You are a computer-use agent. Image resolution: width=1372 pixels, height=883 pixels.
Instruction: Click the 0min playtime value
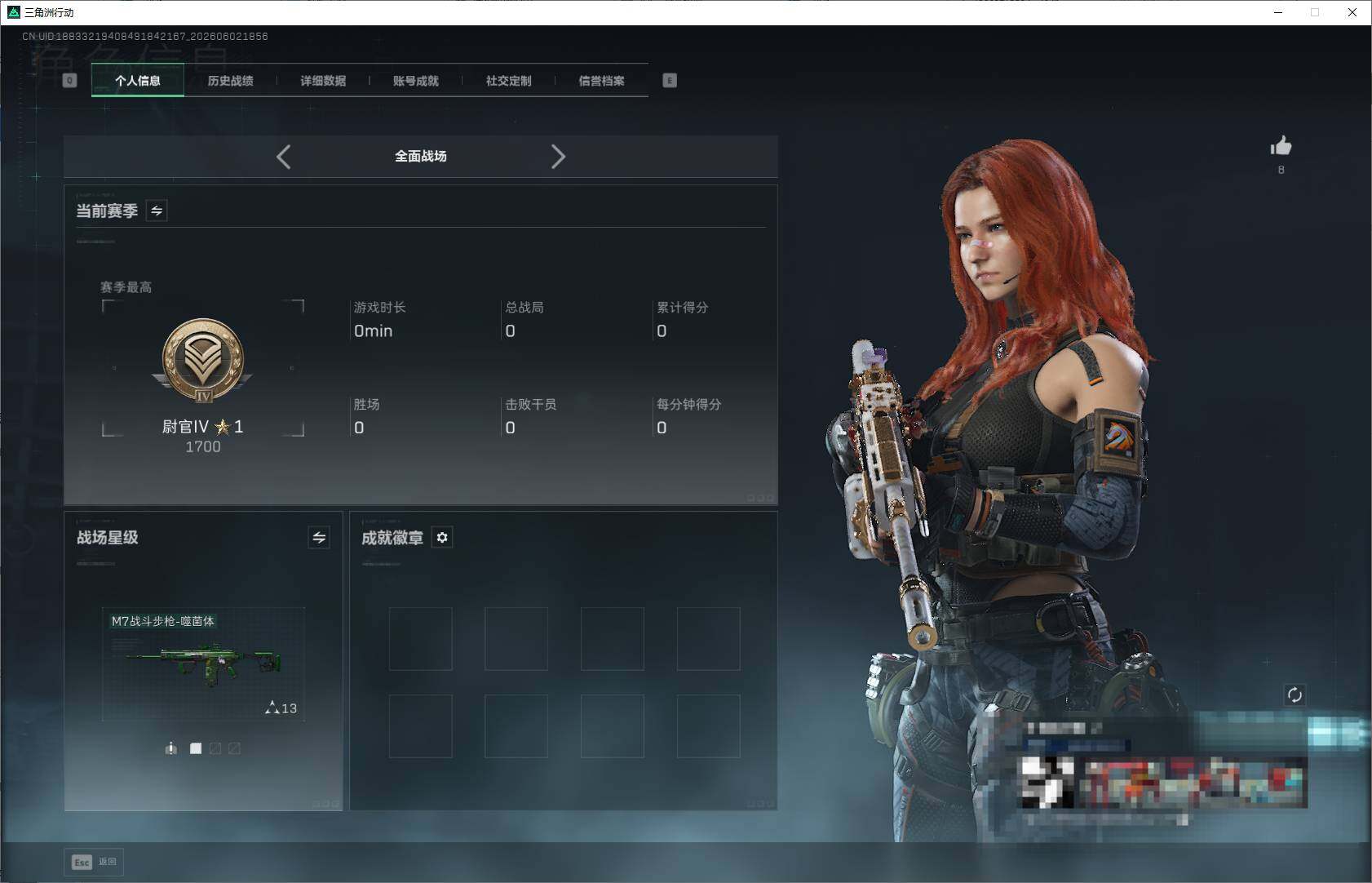pos(374,331)
